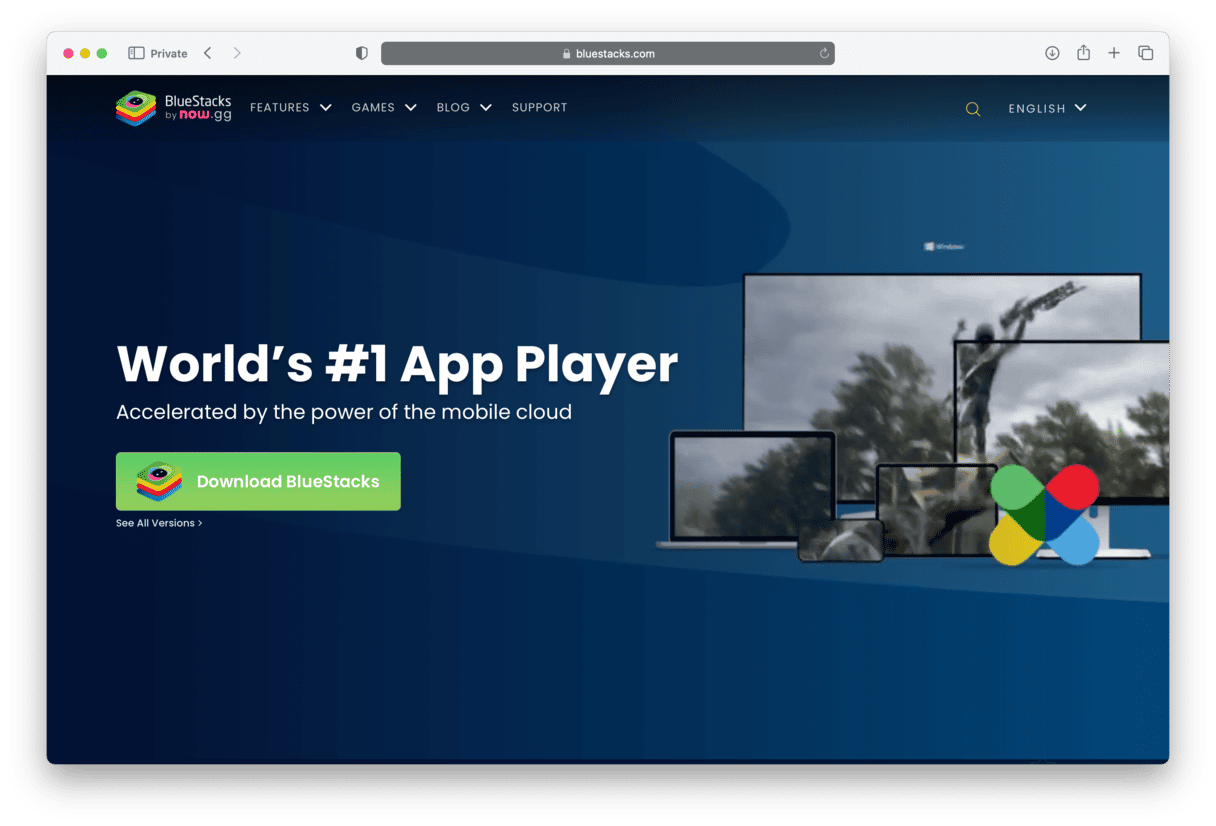Click the BlueStacks X colorful logo

(x=1044, y=514)
